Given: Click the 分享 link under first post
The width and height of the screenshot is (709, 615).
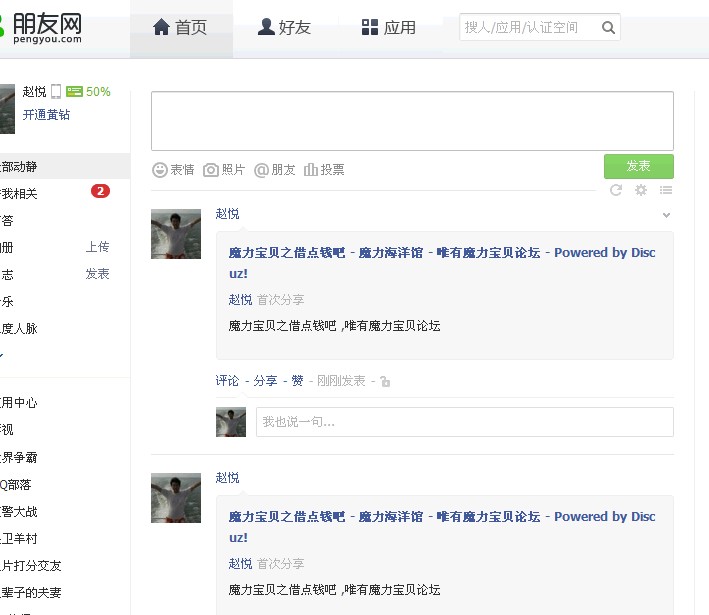Looking at the screenshot, I should [x=265, y=381].
